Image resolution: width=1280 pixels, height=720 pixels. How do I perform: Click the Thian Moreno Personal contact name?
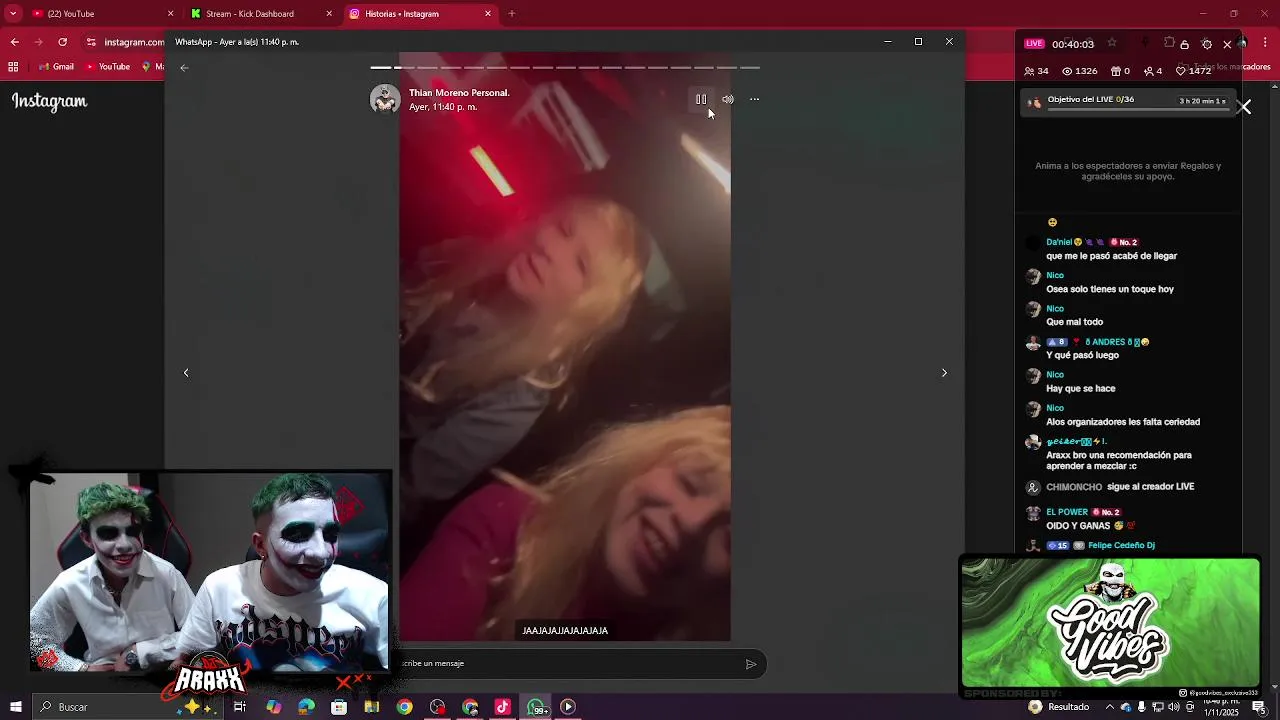[459, 93]
